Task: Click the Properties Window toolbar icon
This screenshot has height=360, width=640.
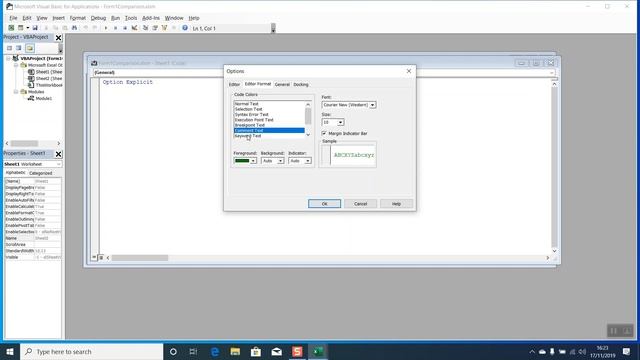Action: click(x=155, y=28)
